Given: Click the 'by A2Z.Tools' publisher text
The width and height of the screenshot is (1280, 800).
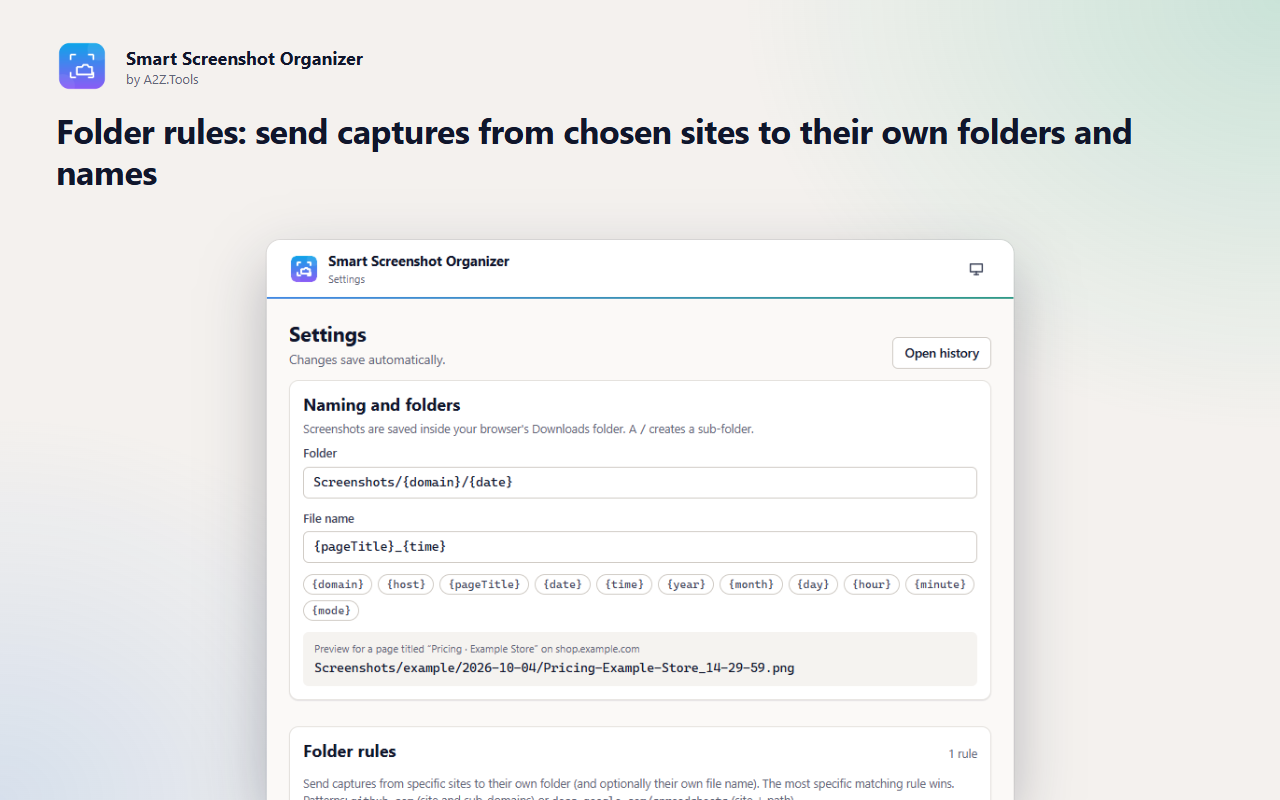Looking at the screenshot, I should 162,80.
